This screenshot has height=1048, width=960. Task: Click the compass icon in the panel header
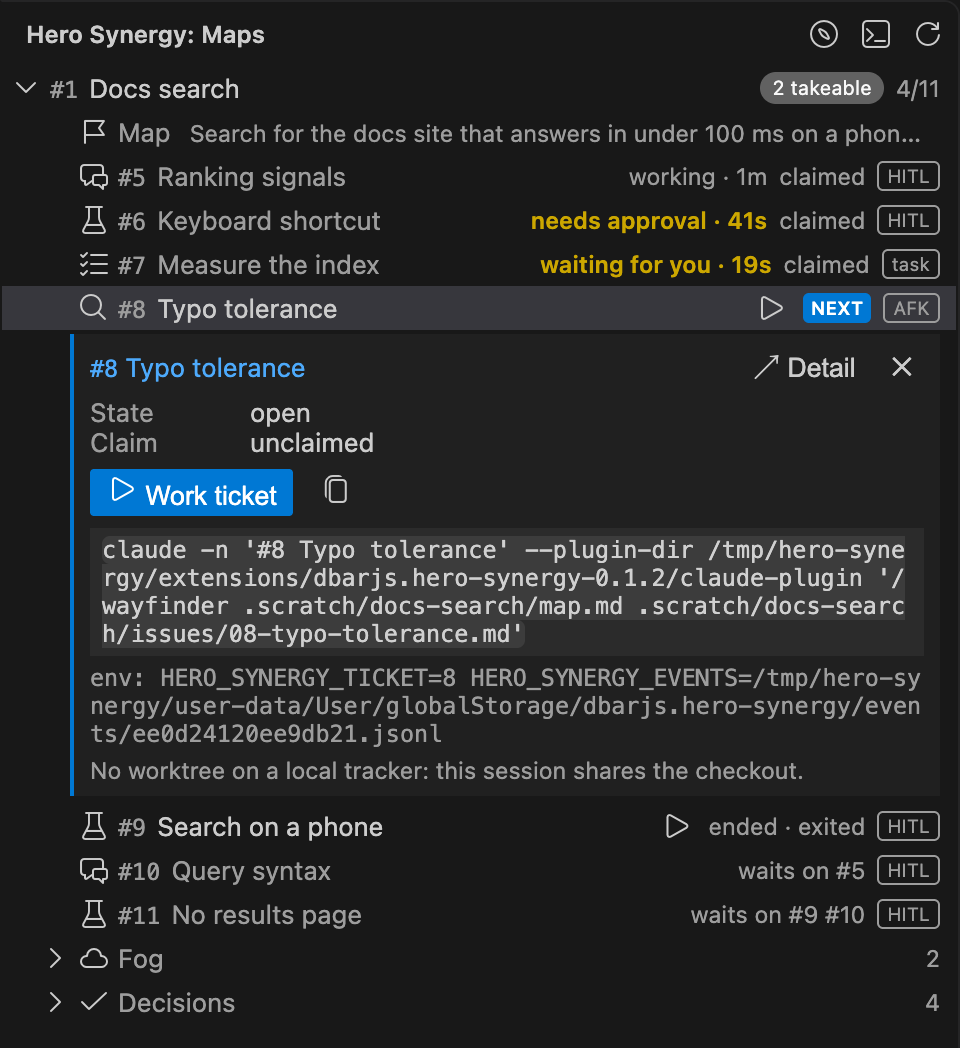tap(824, 35)
